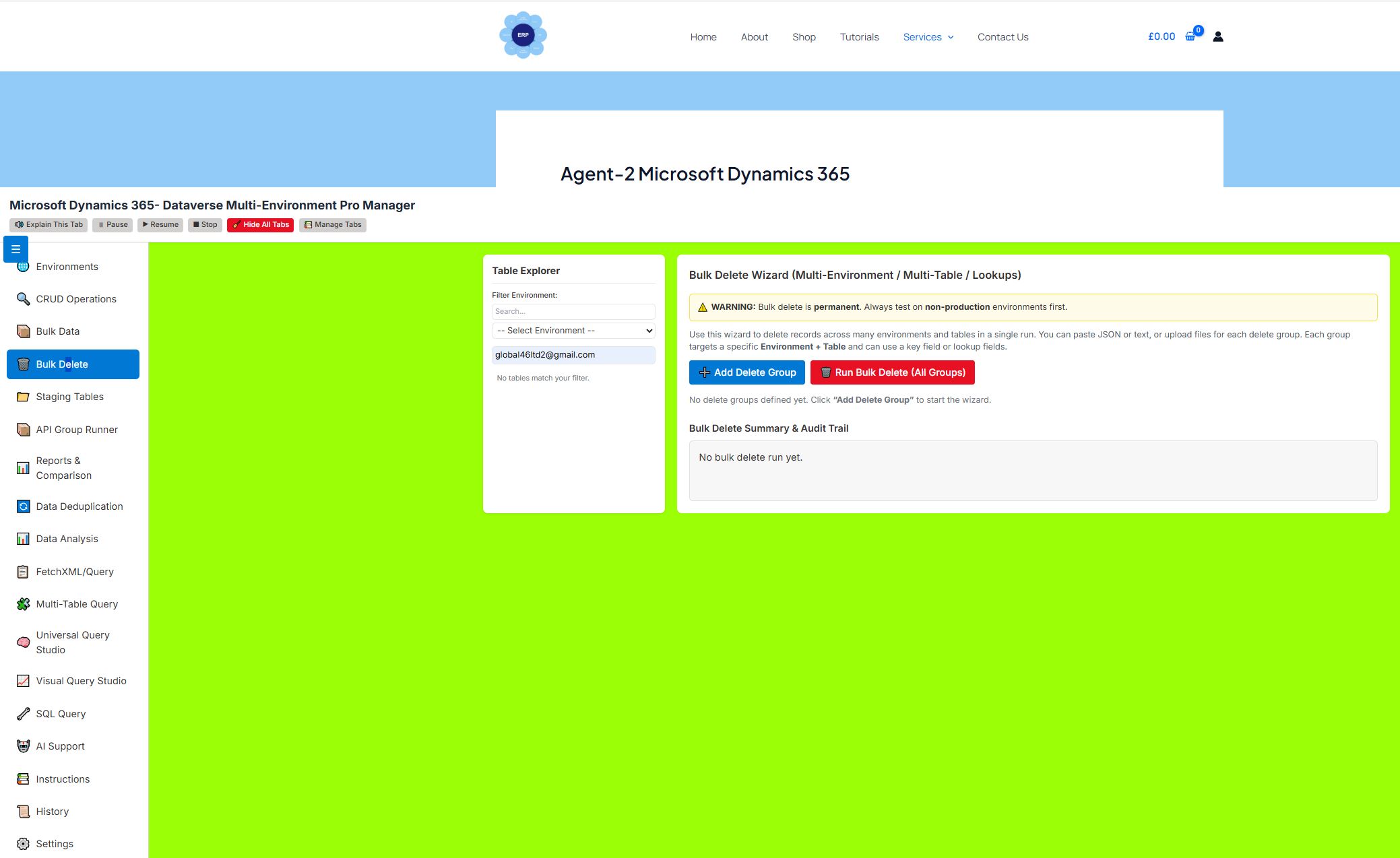Go to the Tutorials menu item
The width and height of the screenshot is (1400, 858).
point(859,37)
